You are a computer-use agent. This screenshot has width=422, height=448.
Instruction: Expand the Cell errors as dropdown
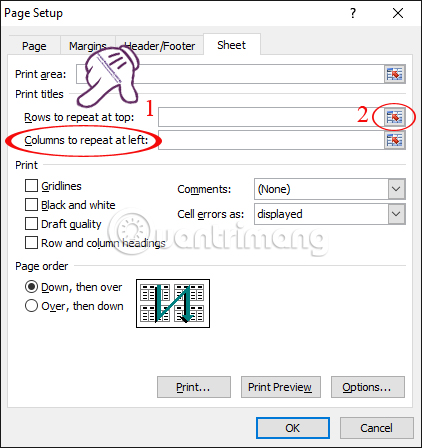(396, 214)
